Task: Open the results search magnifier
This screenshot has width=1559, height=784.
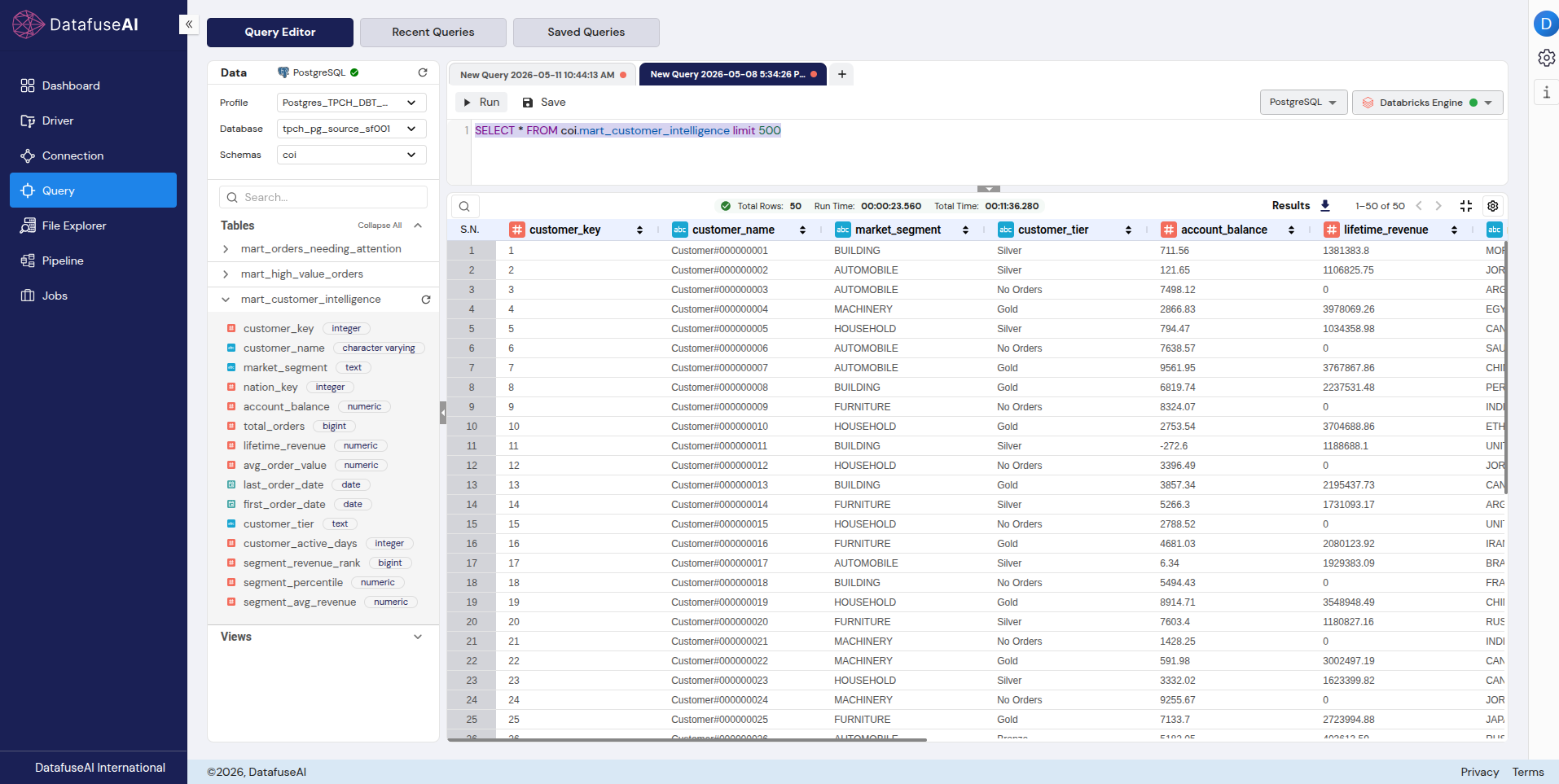Action: pyautogui.click(x=464, y=206)
